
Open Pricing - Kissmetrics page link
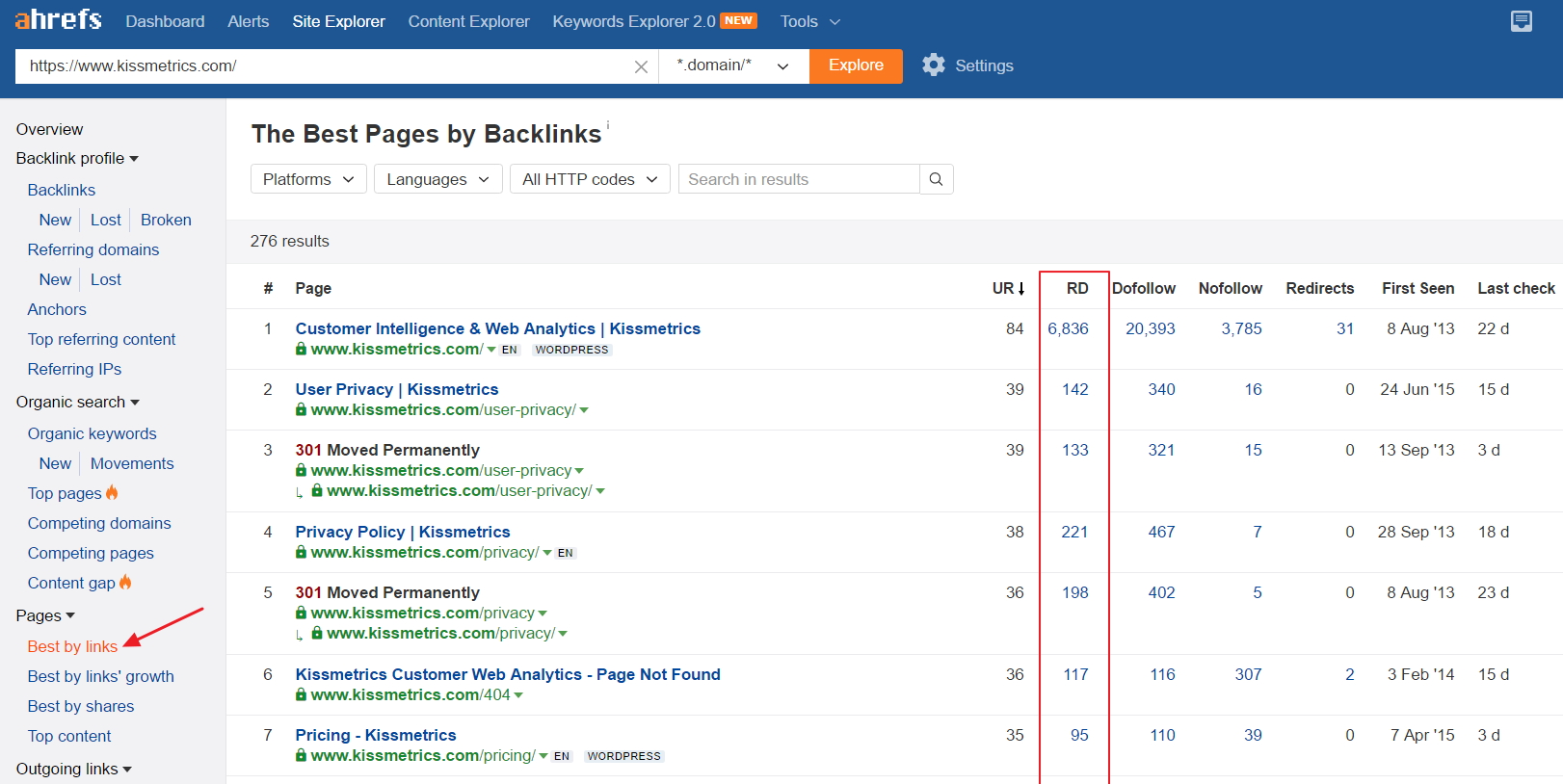click(376, 735)
